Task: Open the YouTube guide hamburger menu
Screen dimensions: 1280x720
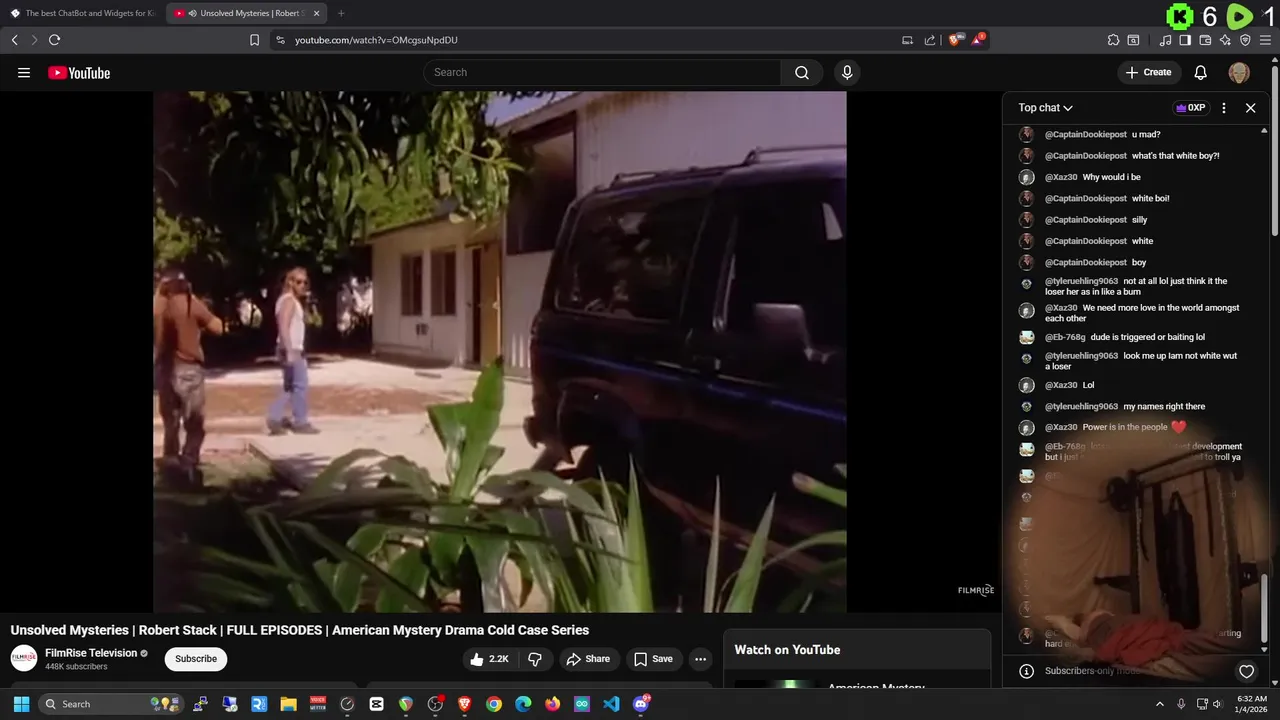Action: (24, 73)
